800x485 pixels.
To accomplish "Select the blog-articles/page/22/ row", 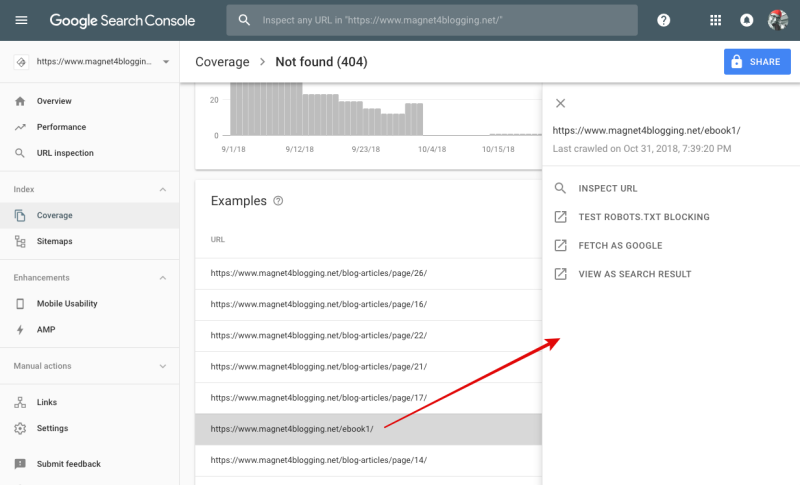I will (x=368, y=336).
